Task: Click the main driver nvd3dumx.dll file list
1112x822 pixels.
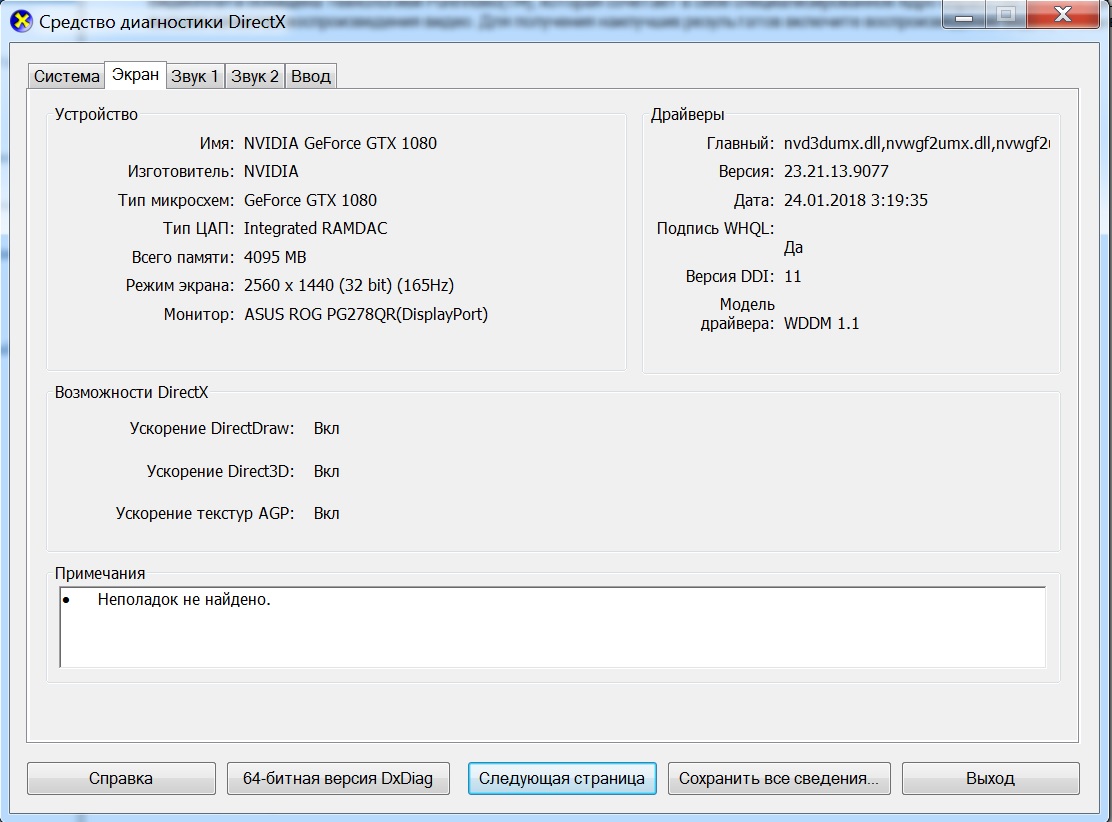Action: 916,143
